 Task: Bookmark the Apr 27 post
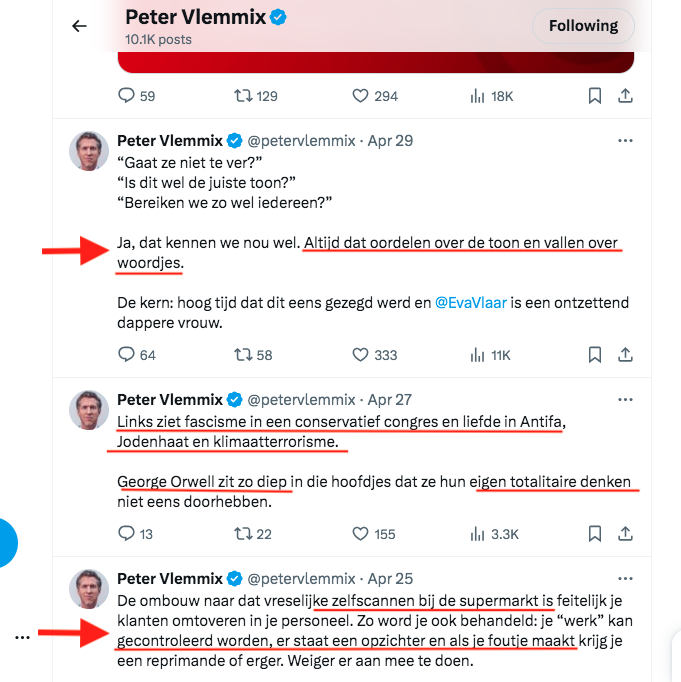coord(594,534)
